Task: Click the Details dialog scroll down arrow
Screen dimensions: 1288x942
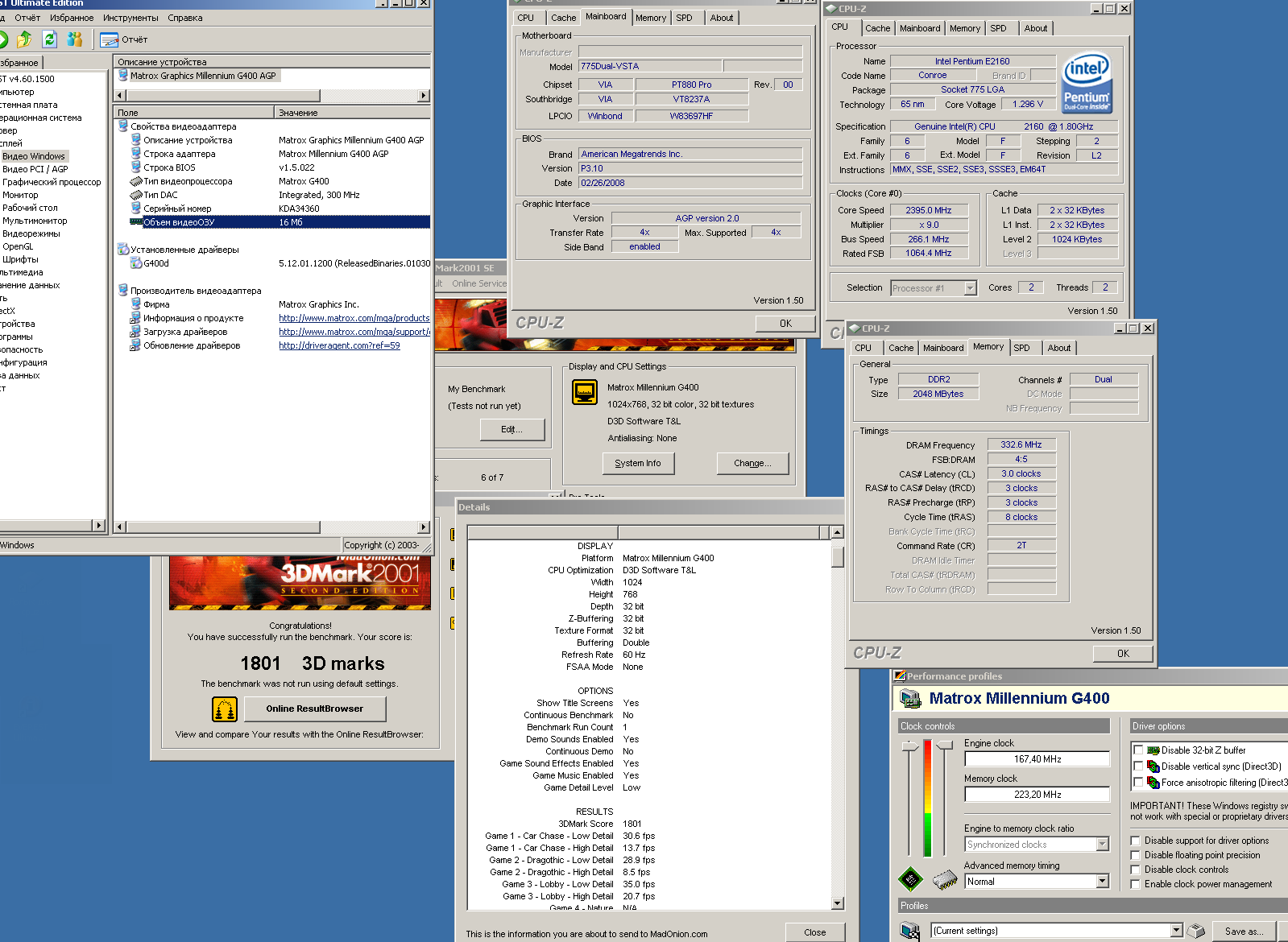Action: click(x=837, y=903)
